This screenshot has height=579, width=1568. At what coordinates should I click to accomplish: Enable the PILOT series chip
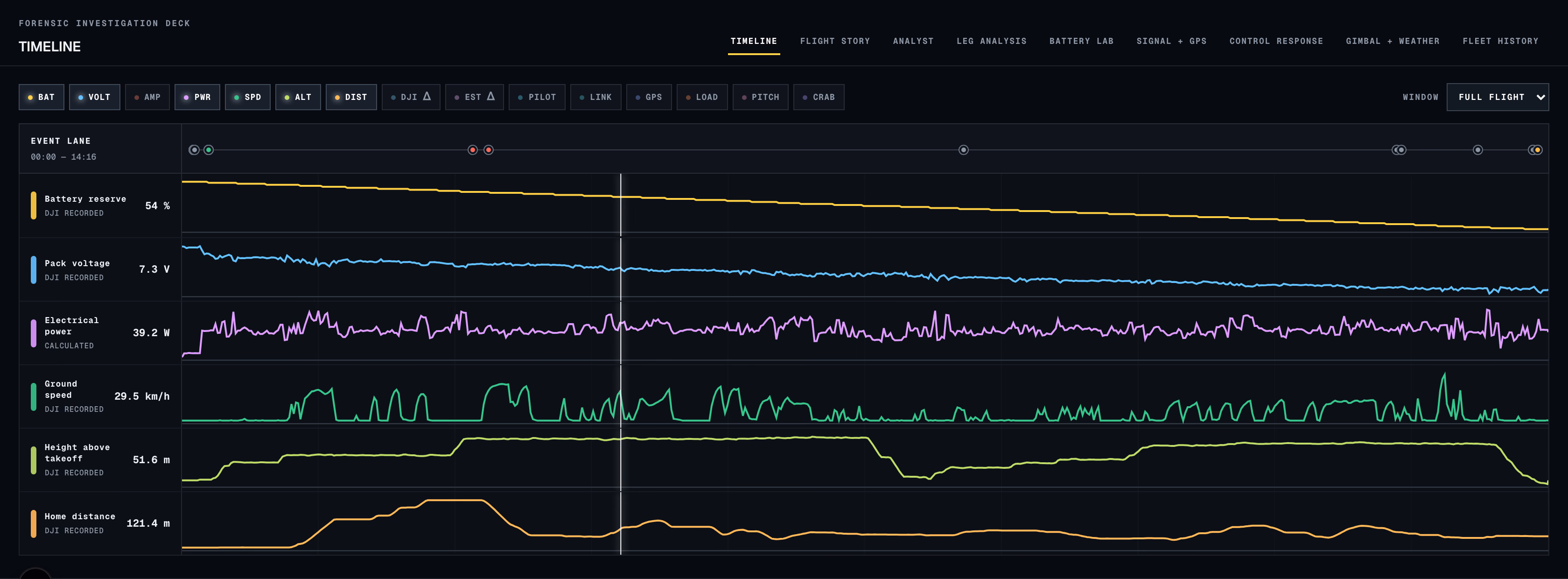coord(537,97)
